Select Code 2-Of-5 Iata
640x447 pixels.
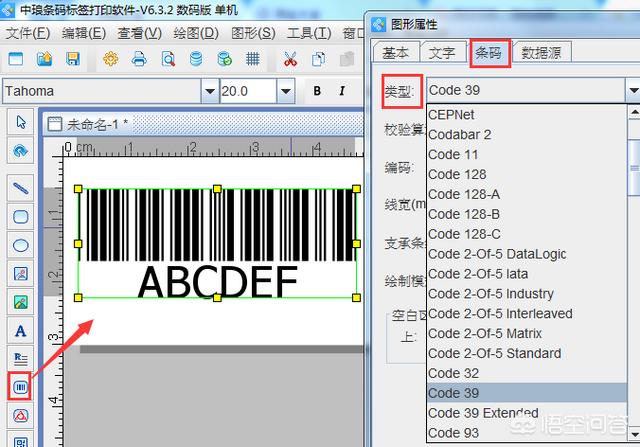pos(527,274)
